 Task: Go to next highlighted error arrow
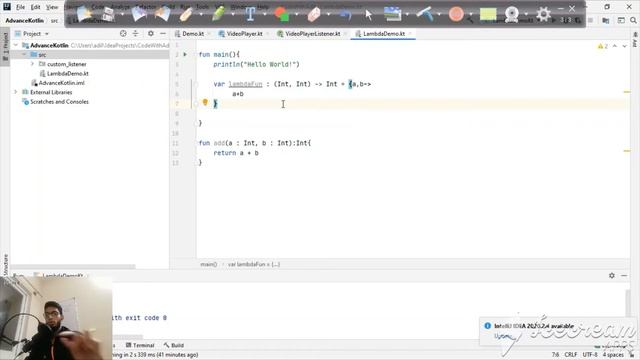point(624,46)
